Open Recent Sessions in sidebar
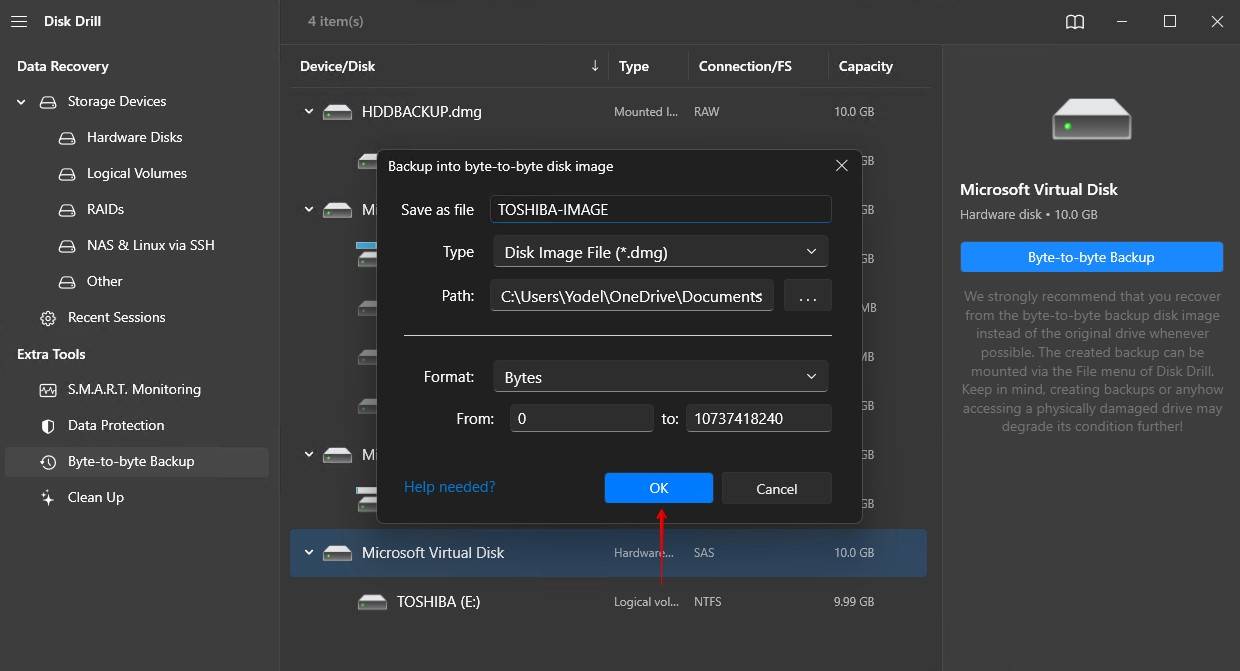 (x=116, y=317)
